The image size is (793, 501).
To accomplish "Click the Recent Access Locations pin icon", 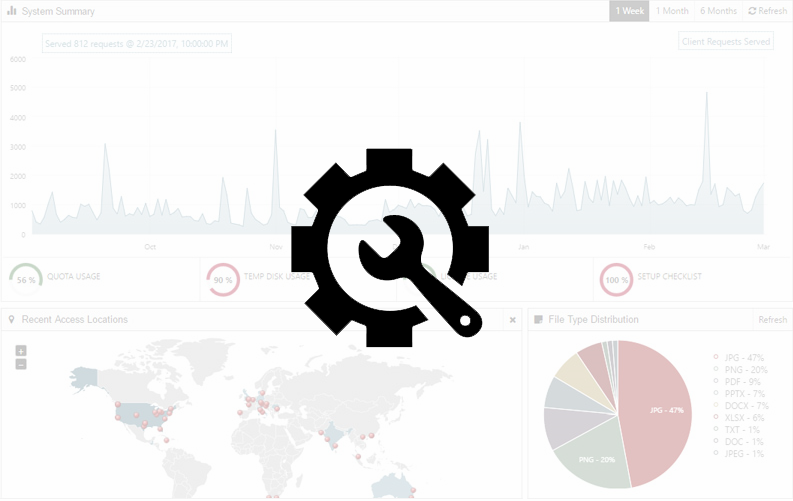I will [x=11, y=320].
